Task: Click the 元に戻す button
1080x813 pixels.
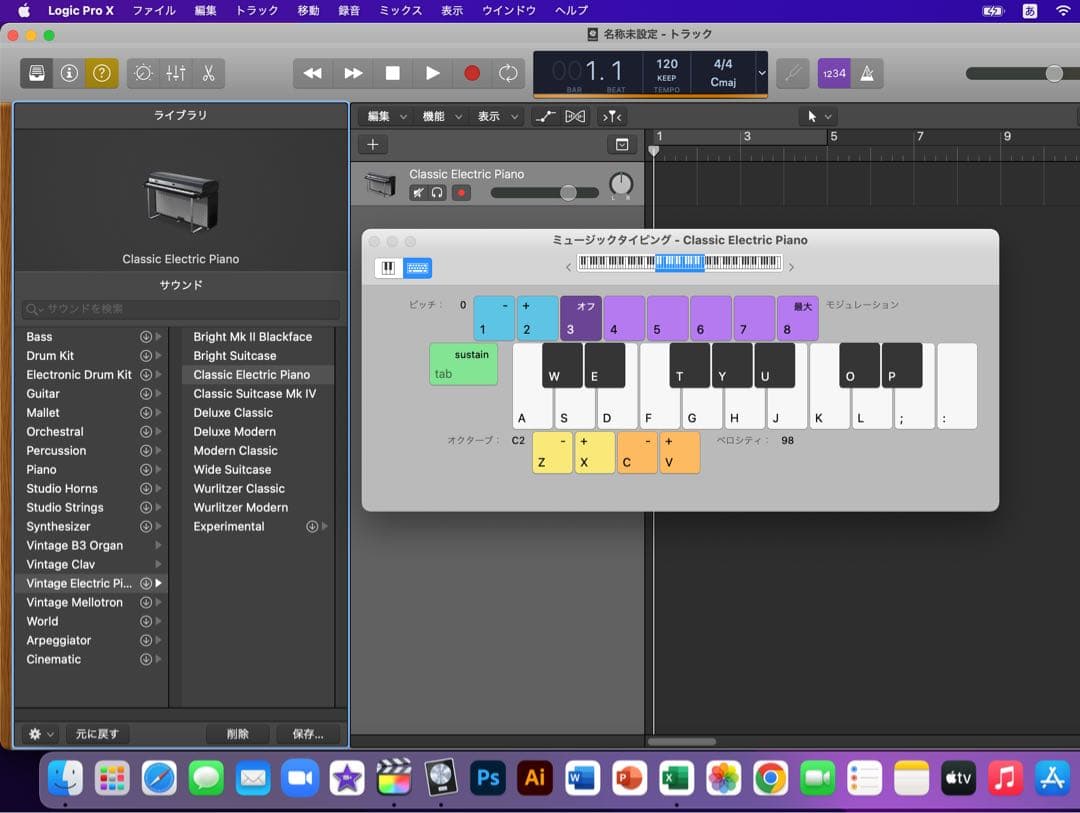Action: coord(97,734)
